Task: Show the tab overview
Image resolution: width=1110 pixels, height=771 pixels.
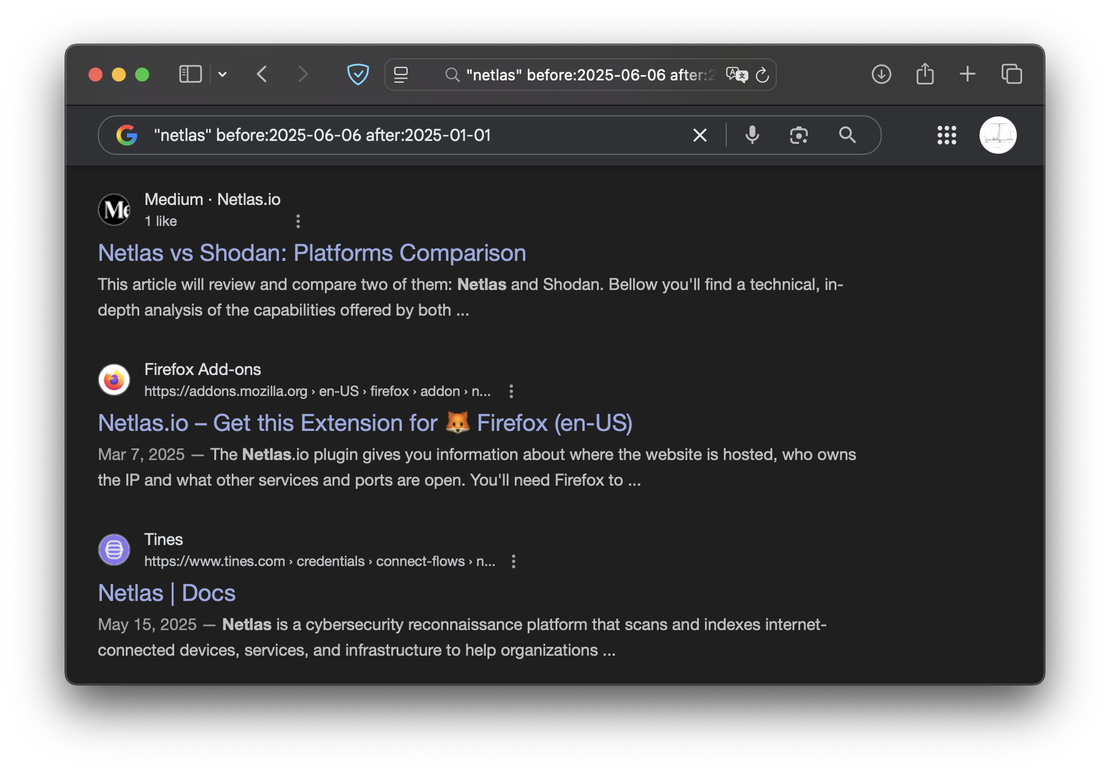Action: click(1012, 74)
